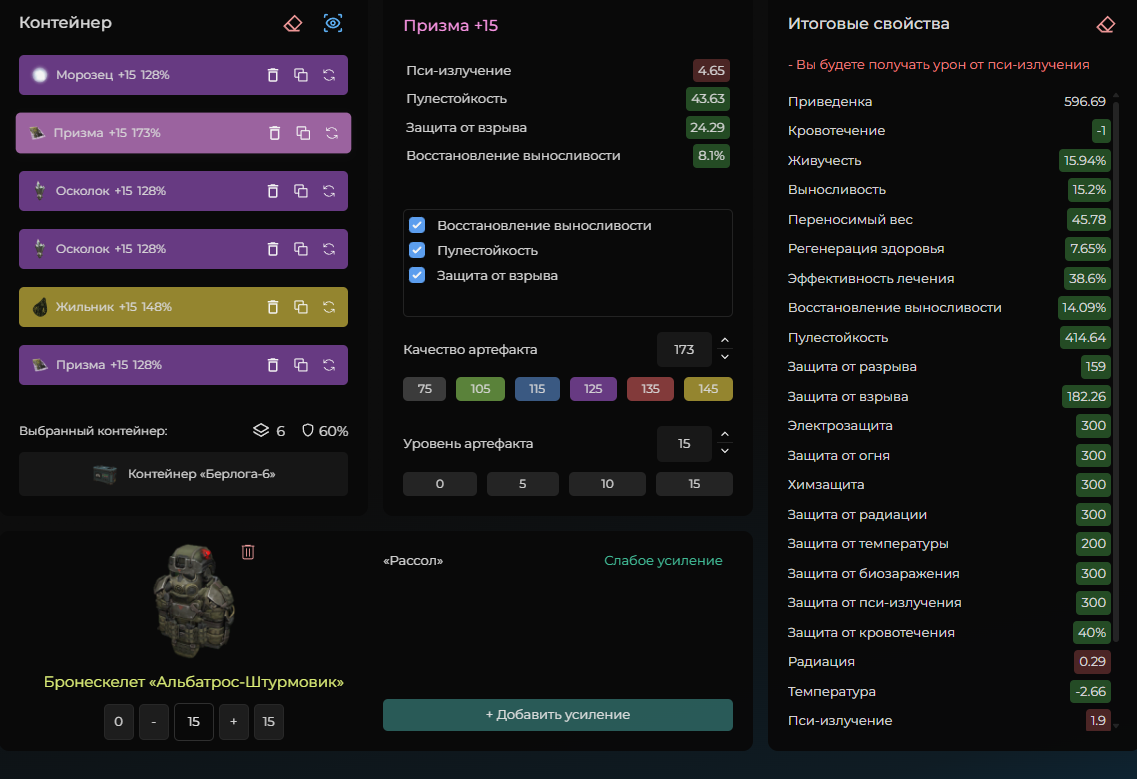Duplicate the Призма +15 173% artifact
The image size is (1137, 779).
303,133
